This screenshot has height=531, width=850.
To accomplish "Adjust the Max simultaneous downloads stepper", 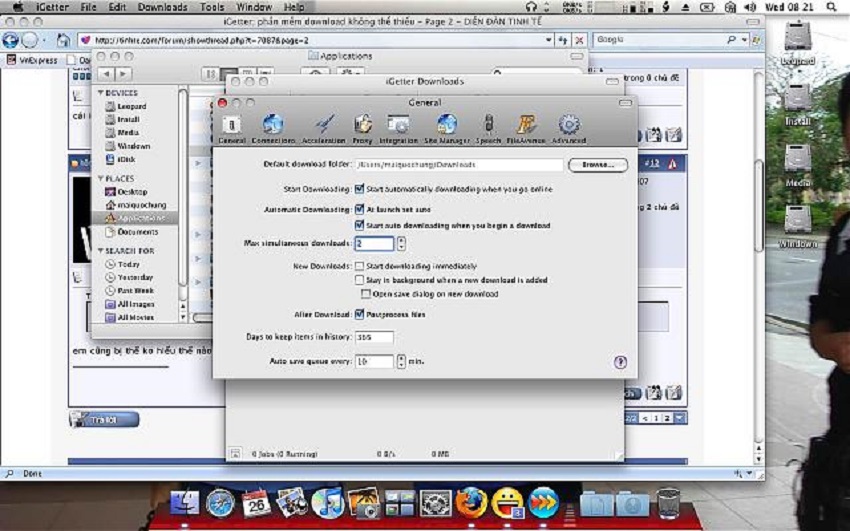I will [x=401, y=243].
